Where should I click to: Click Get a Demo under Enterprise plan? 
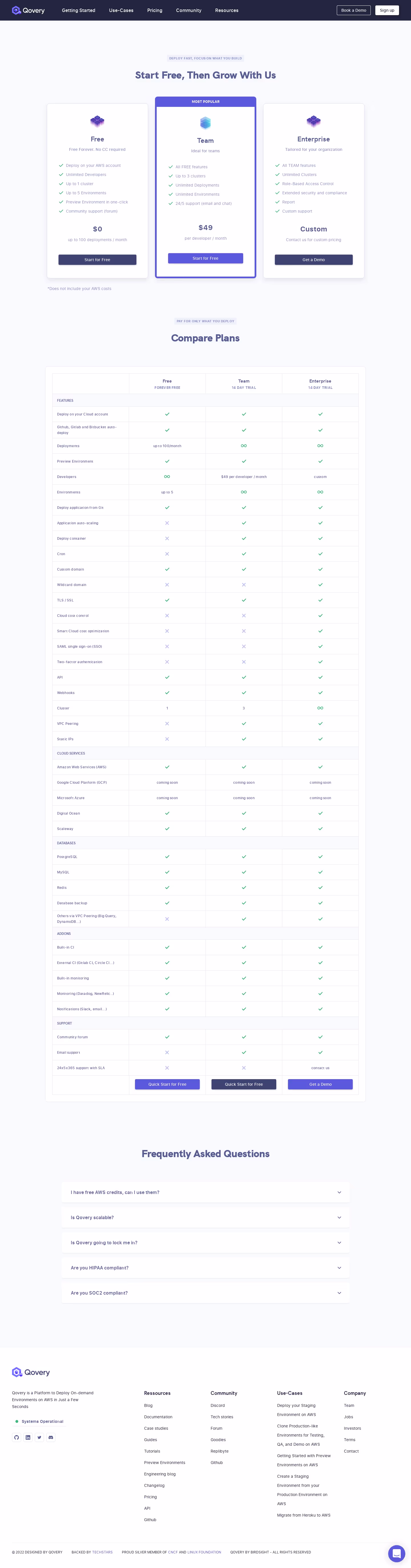tap(313, 259)
